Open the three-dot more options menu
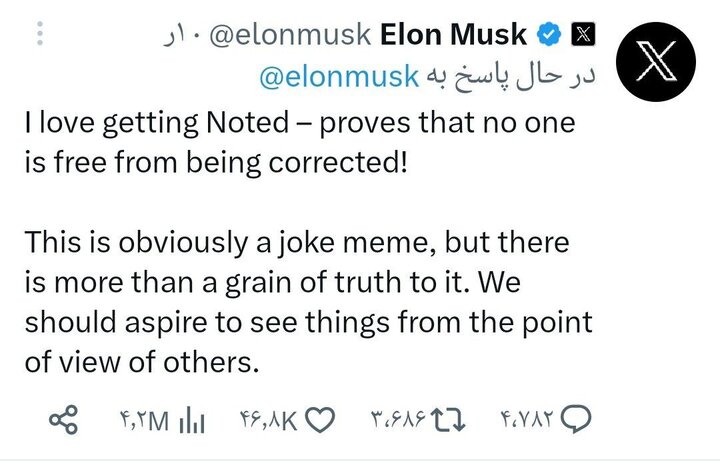720x465 pixels. [x=40, y=36]
